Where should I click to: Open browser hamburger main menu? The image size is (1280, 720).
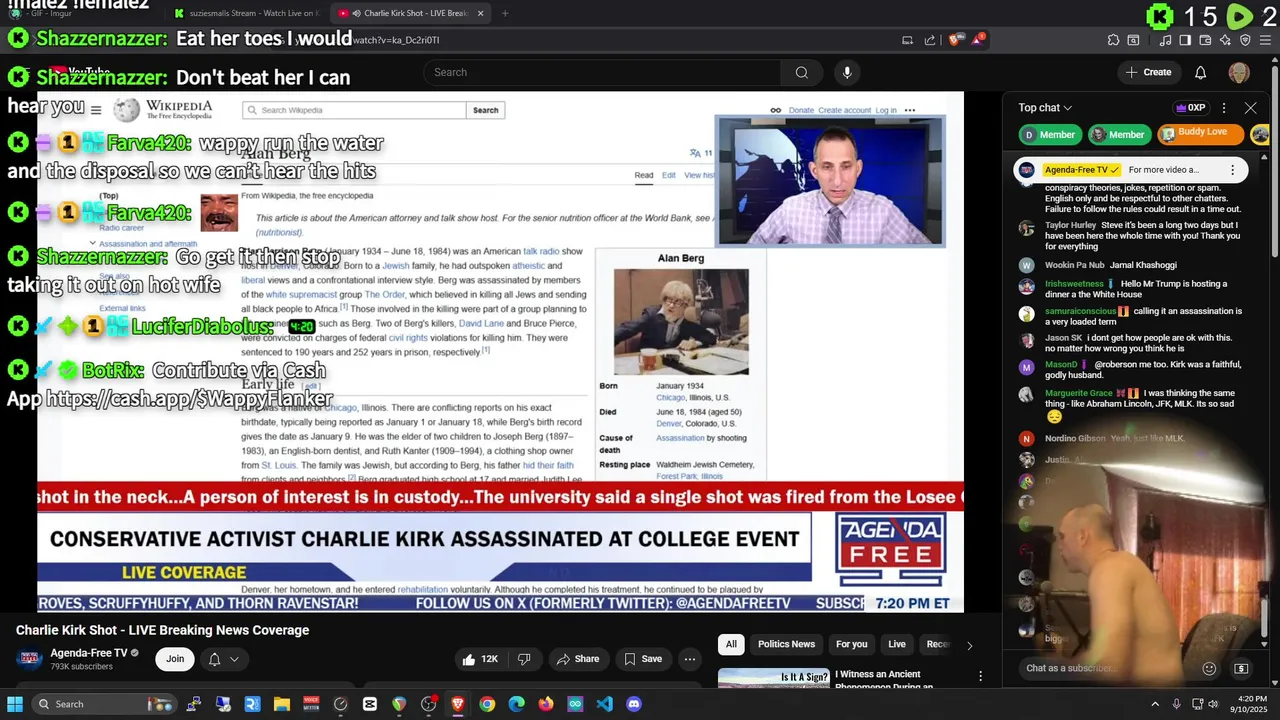click(x=1265, y=40)
